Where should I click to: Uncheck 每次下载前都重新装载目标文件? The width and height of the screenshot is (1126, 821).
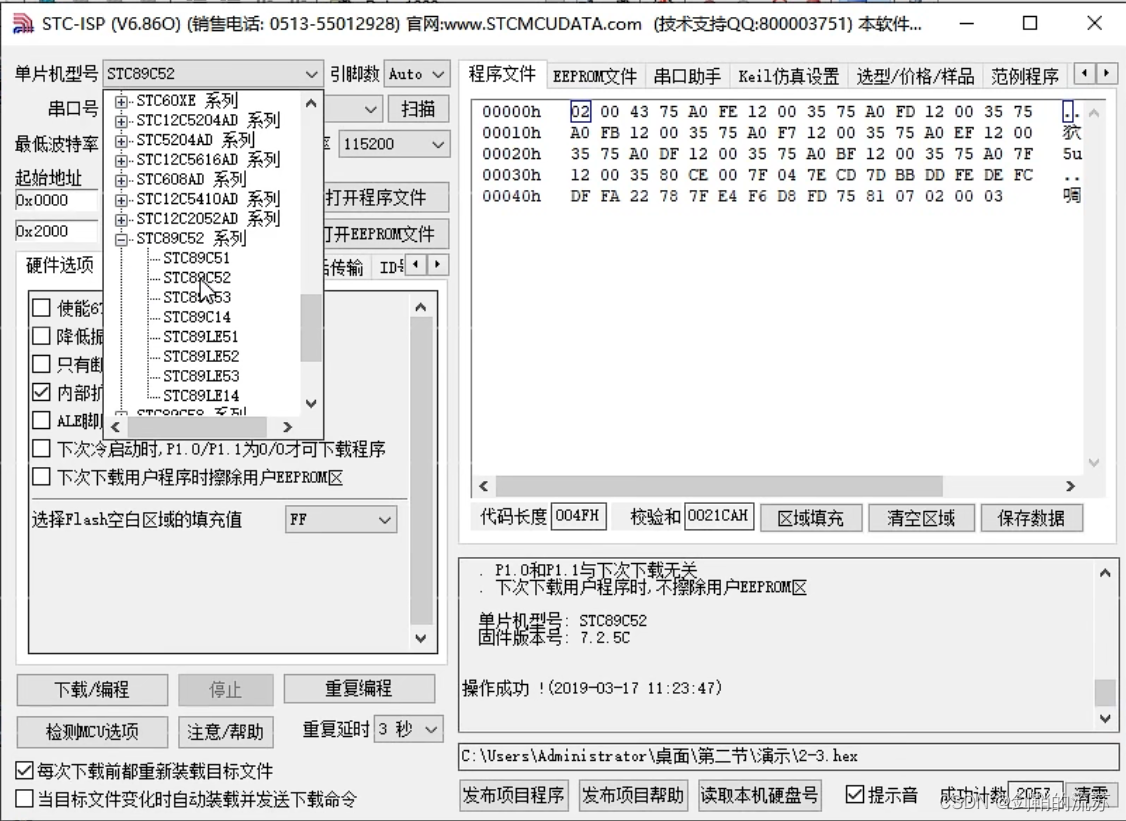click(24, 771)
